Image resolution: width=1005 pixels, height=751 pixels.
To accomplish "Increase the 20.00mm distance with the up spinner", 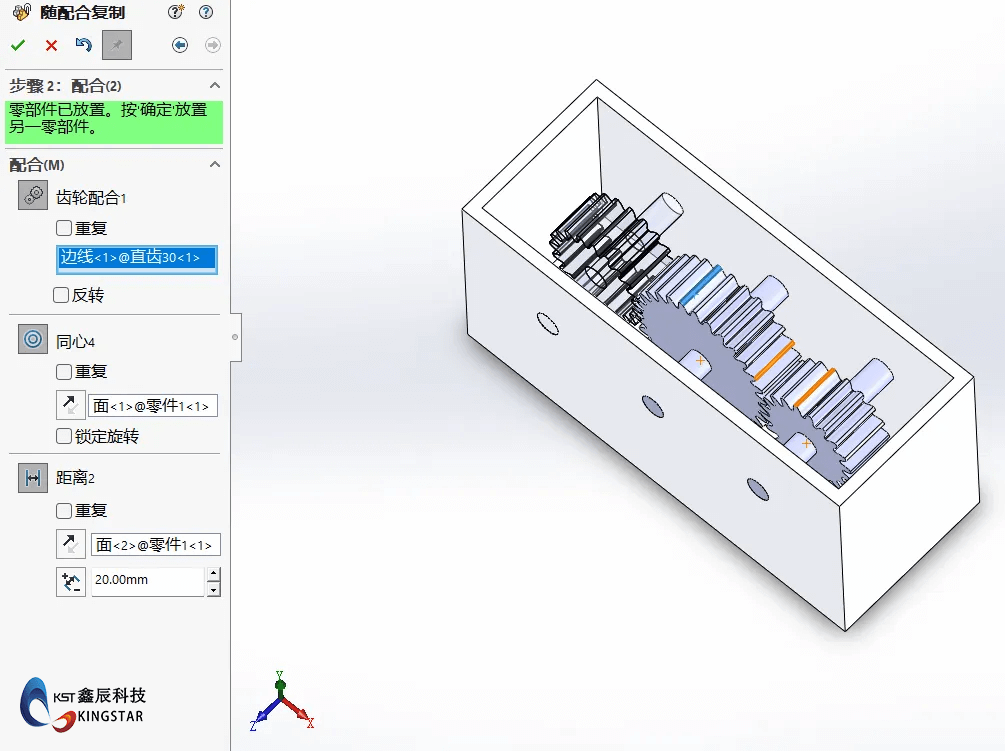I will click(213, 575).
